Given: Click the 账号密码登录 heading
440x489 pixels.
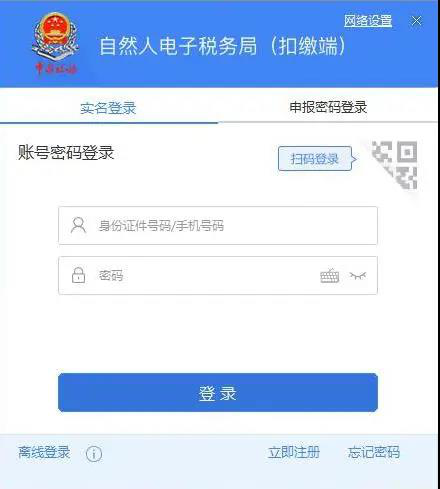Looking at the screenshot, I should [x=66, y=153].
